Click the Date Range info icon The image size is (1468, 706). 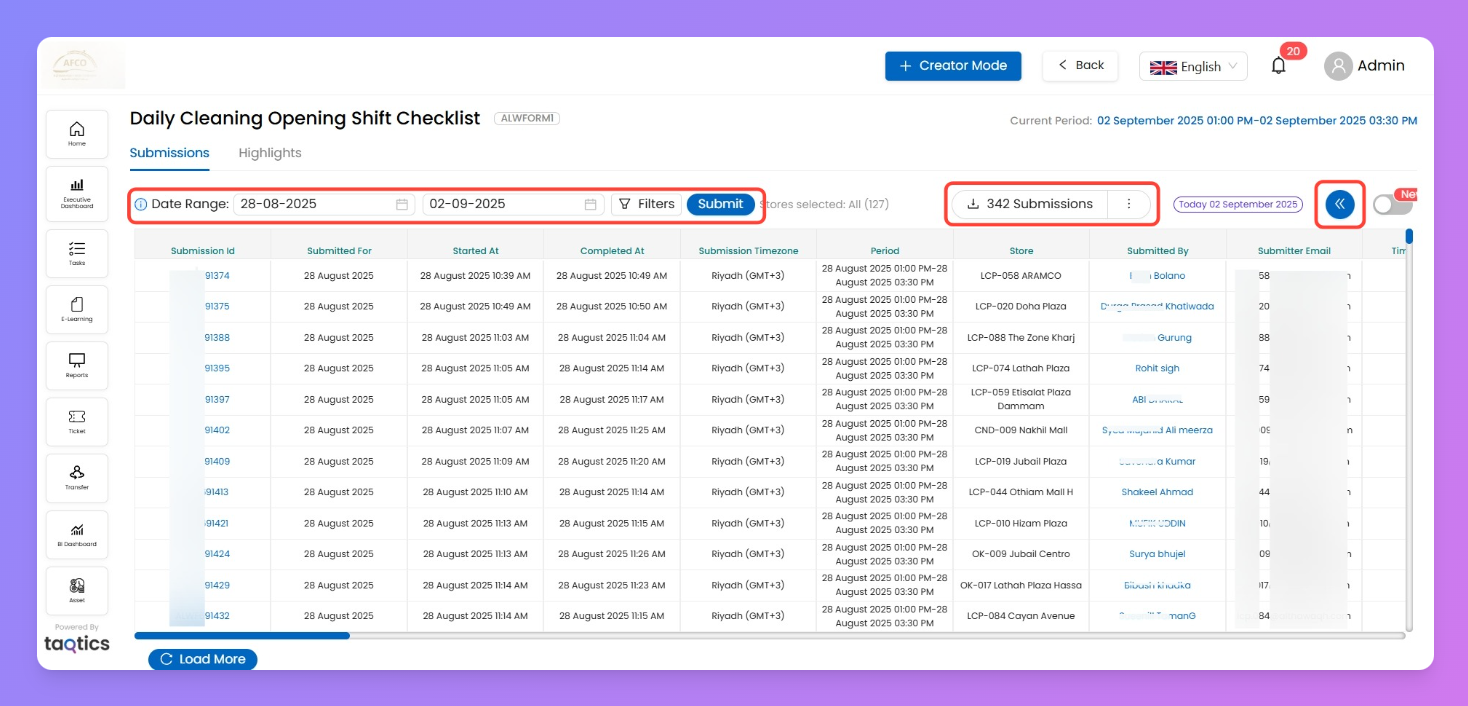pyautogui.click(x=140, y=204)
